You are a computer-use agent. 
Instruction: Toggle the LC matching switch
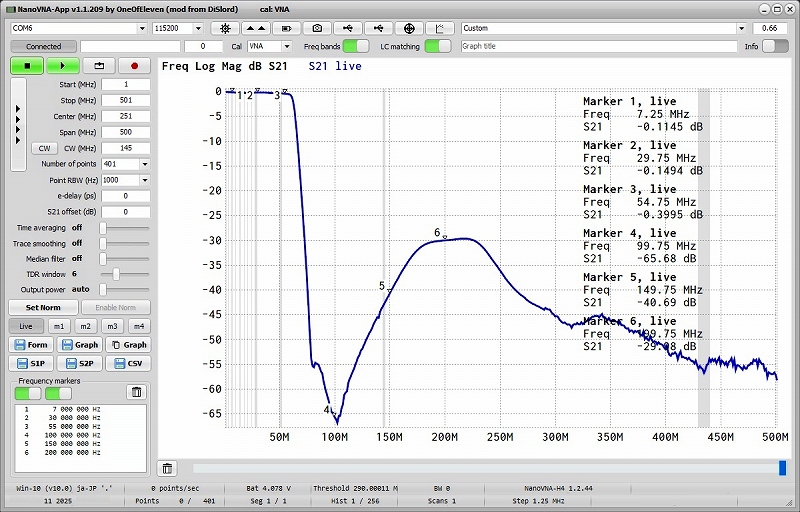437,46
